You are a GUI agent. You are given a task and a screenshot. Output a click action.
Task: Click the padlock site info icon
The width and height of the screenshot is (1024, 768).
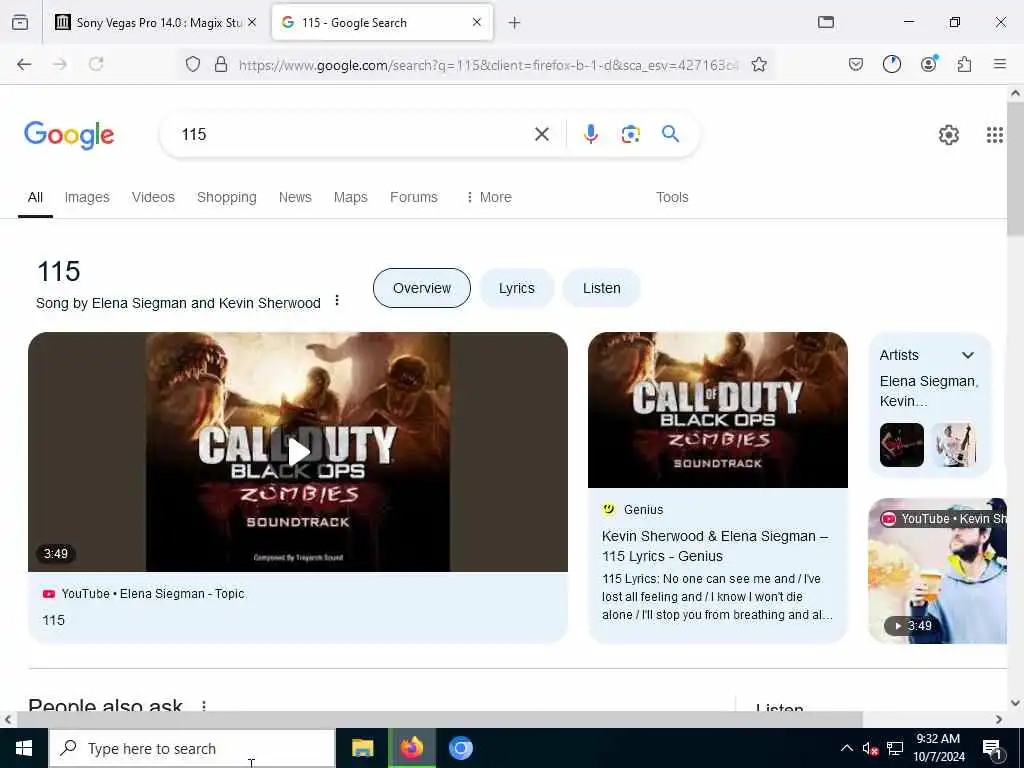[x=221, y=64]
